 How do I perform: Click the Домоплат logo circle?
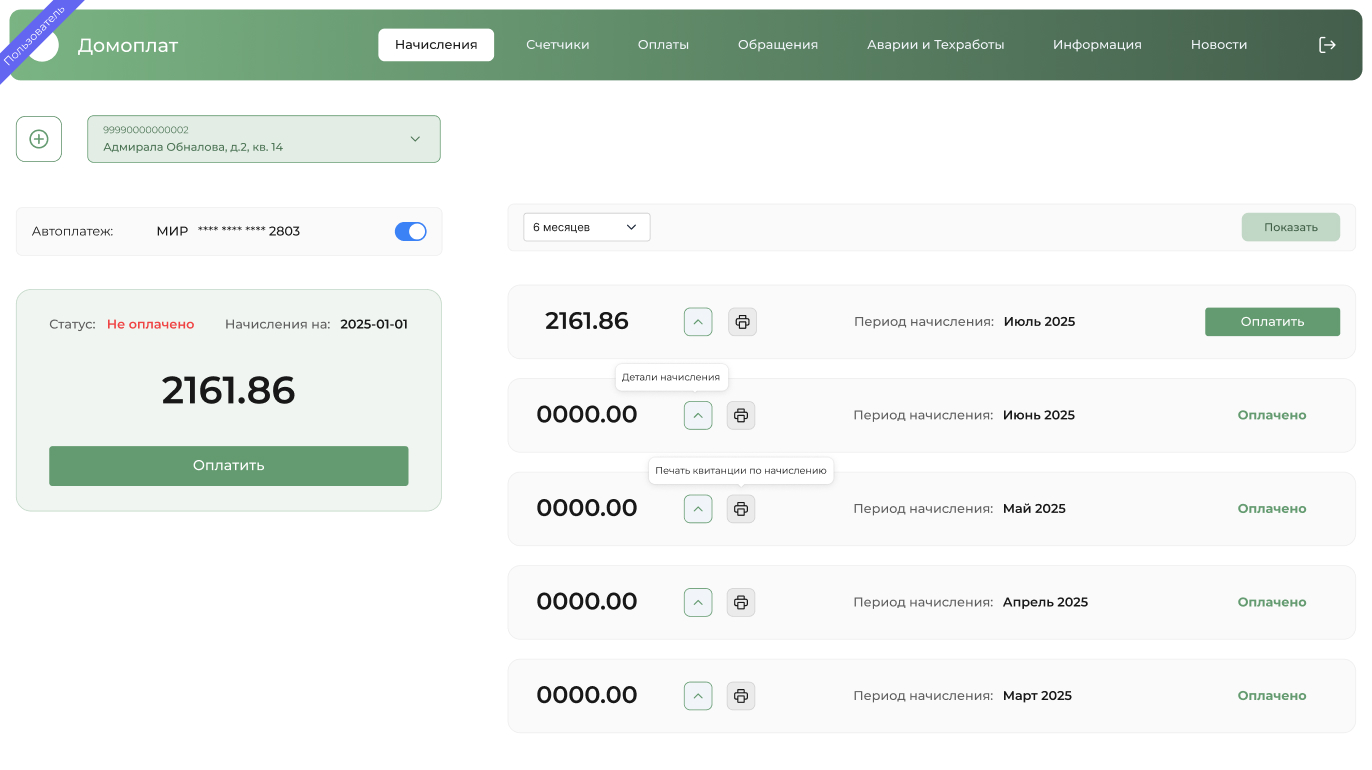click(44, 46)
